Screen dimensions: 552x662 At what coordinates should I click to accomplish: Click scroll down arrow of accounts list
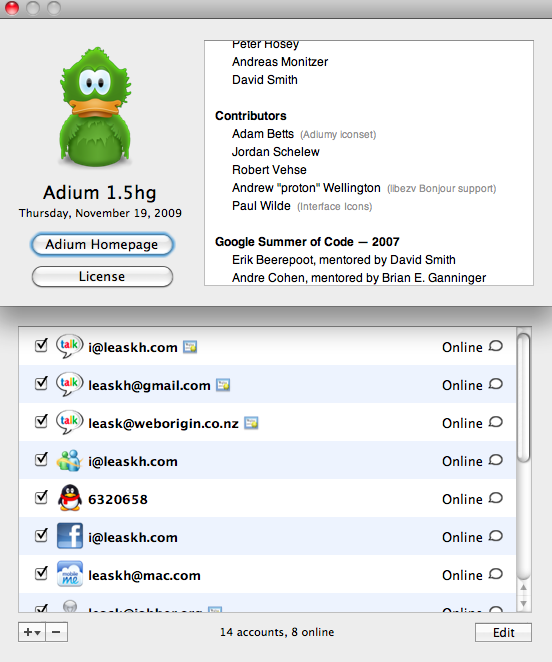click(523, 603)
